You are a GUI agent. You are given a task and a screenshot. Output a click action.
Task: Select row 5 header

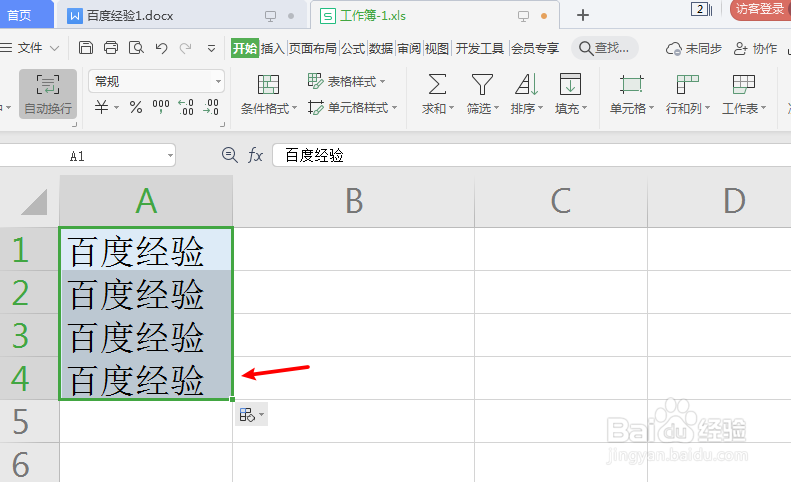pyautogui.click(x=29, y=421)
